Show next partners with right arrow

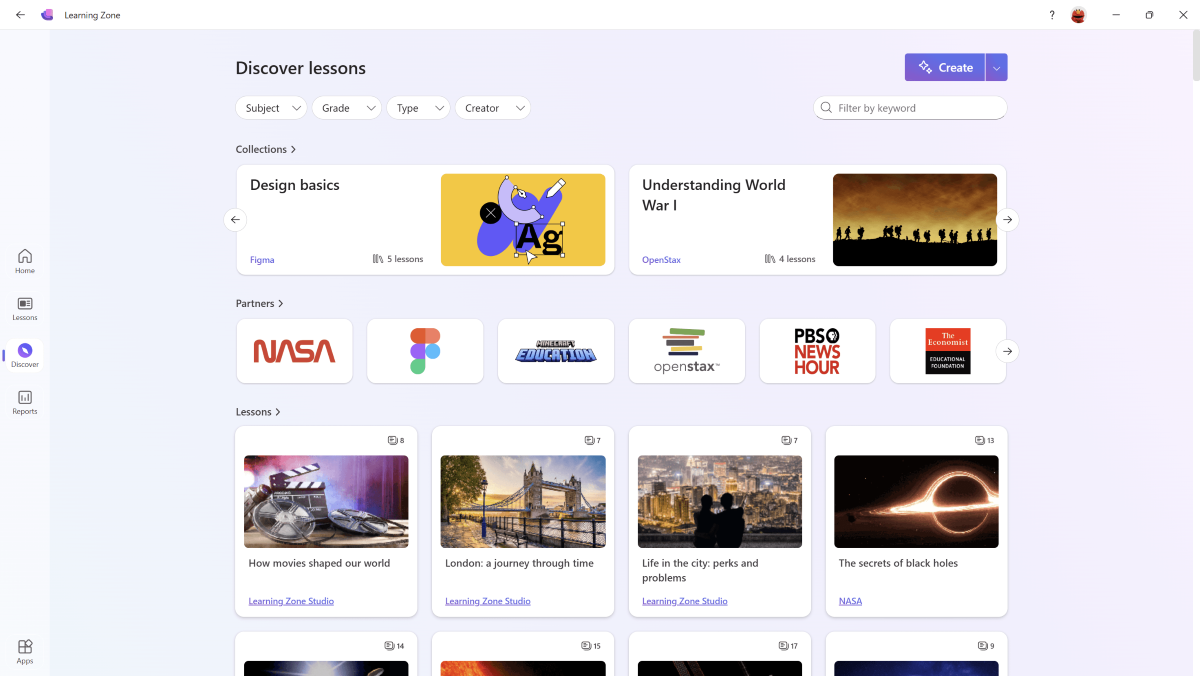pos(1008,351)
